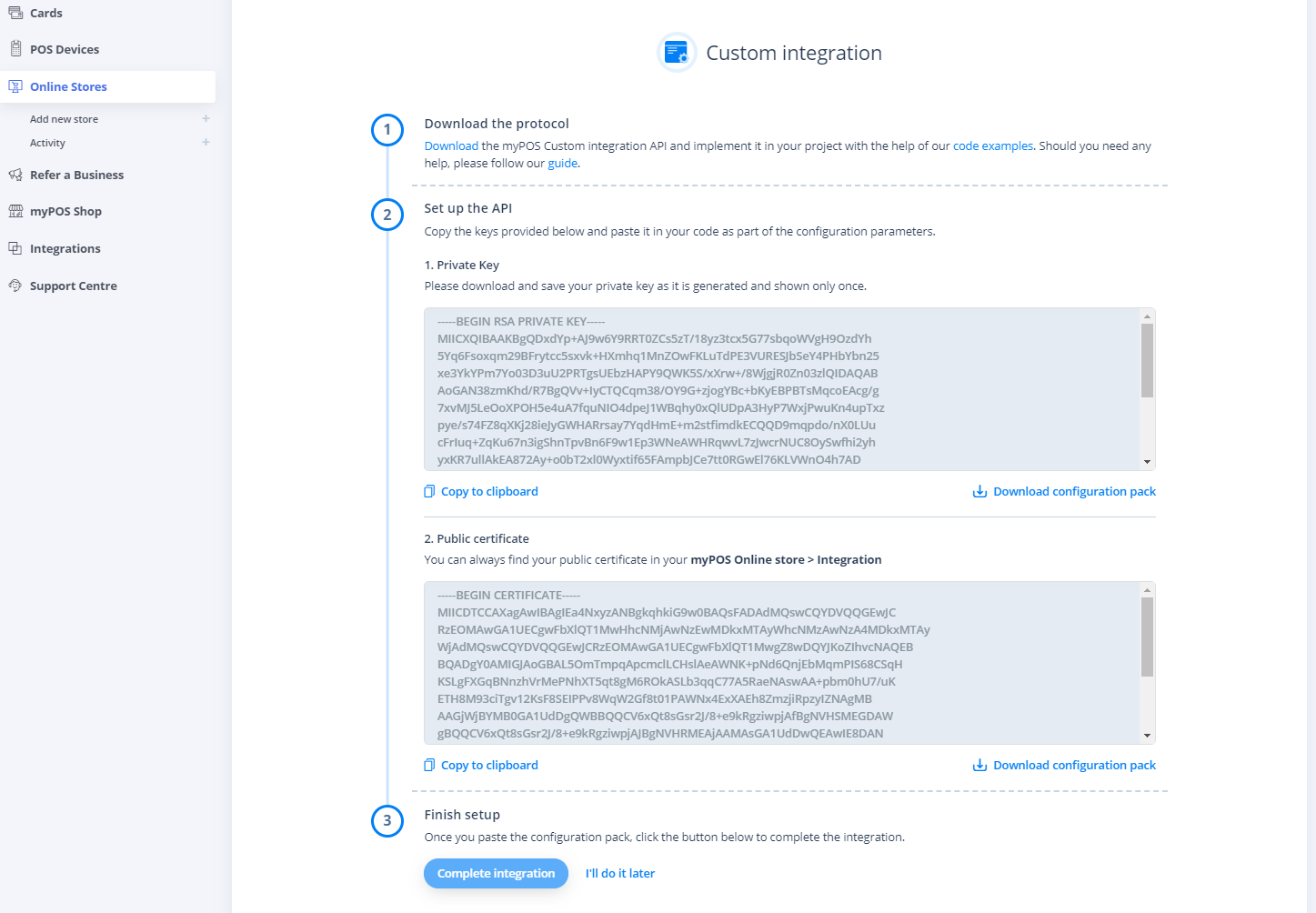Click the clipboard icon under the private key

click(x=429, y=491)
